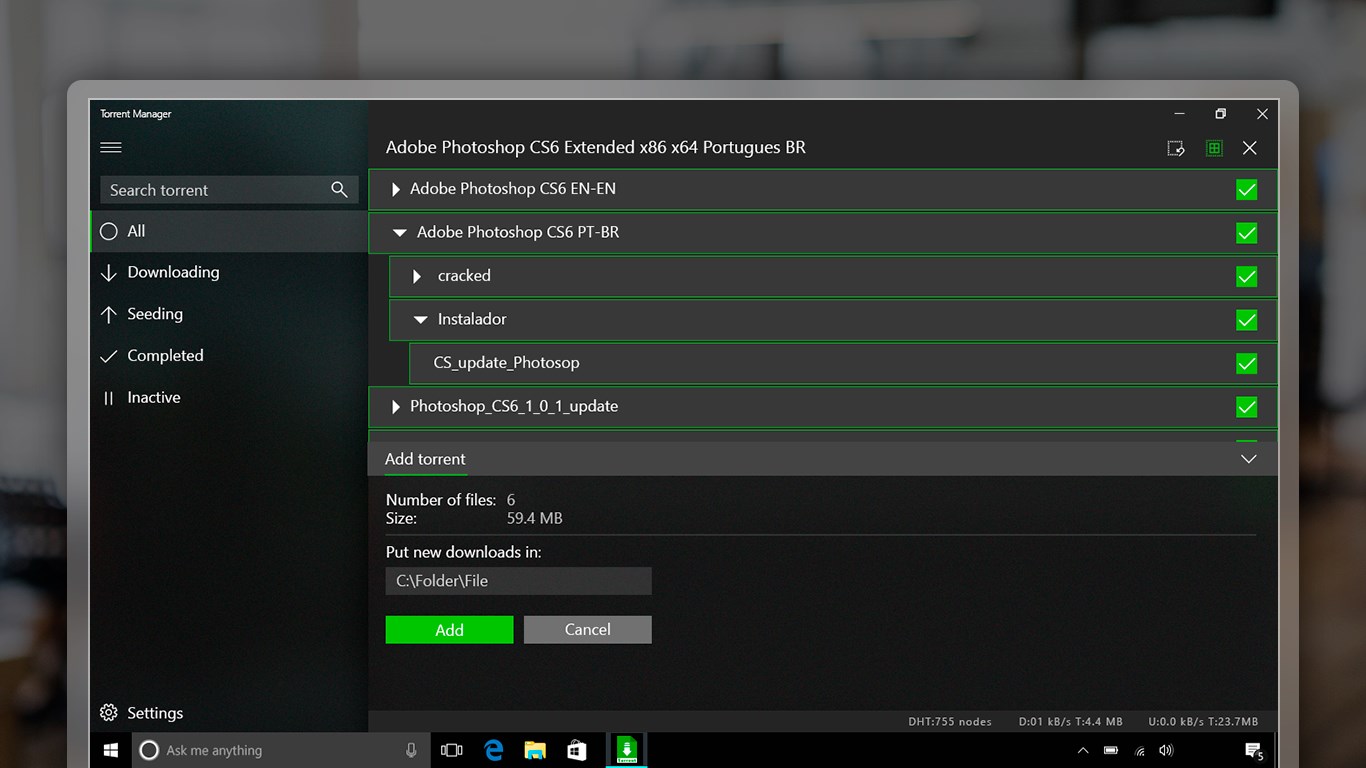The height and width of the screenshot is (768, 1366).
Task: Toggle the CS_update_Photosop checkbox
Action: coord(1247,364)
